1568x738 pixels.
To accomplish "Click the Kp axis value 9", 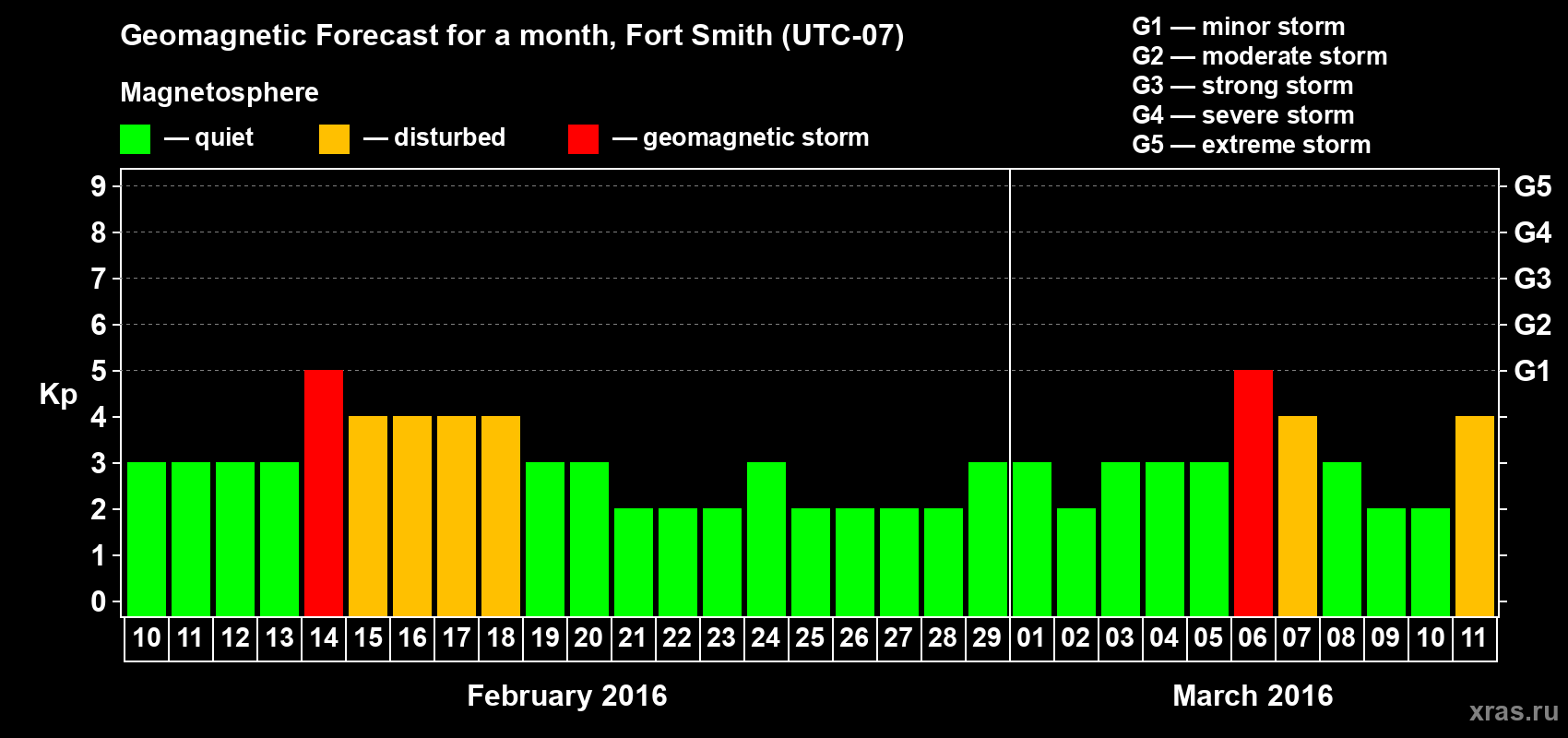I will click(99, 186).
